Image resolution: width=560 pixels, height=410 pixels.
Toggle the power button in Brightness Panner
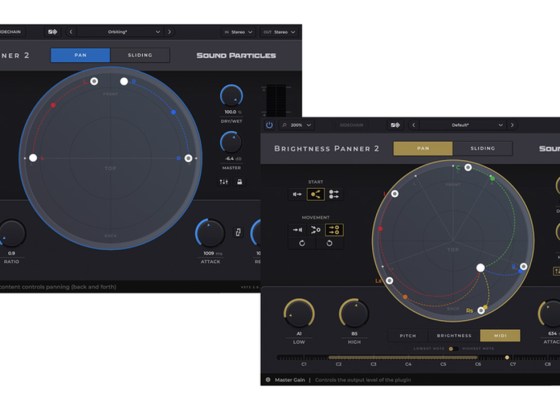(269, 125)
